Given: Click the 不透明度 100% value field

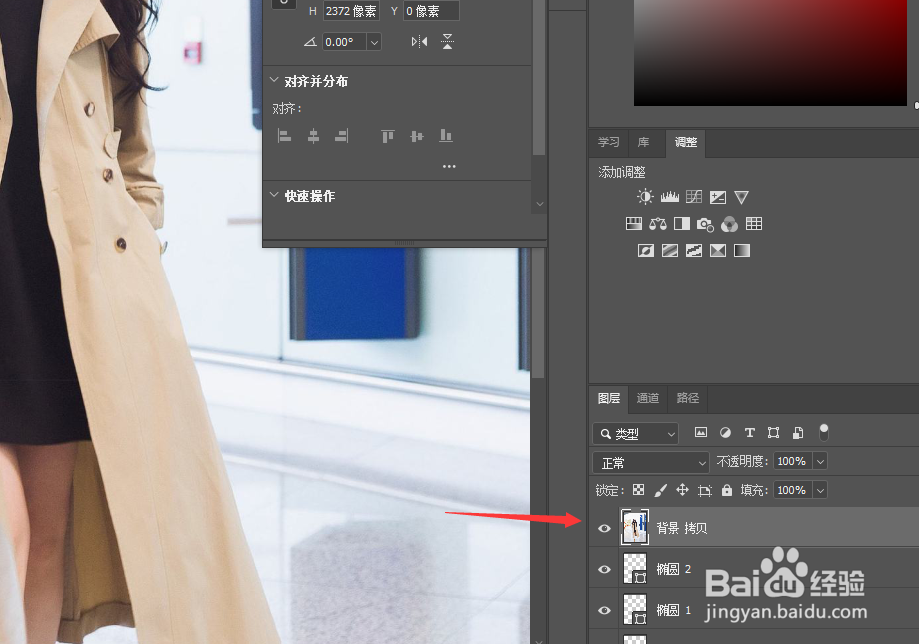Looking at the screenshot, I should coord(792,461).
